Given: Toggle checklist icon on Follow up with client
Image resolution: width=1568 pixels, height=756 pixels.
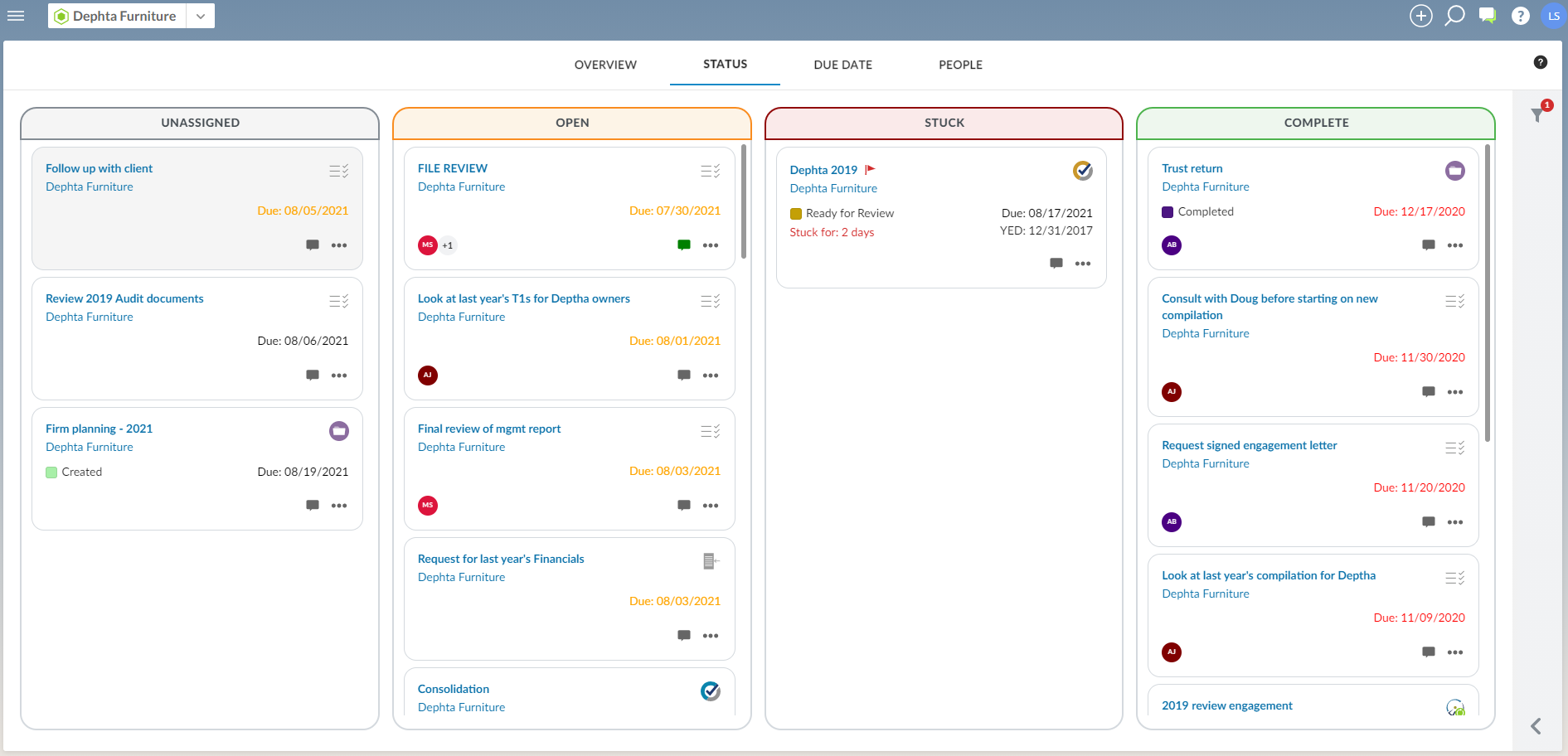Looking at the screenshot, I should tap(338, 171).
